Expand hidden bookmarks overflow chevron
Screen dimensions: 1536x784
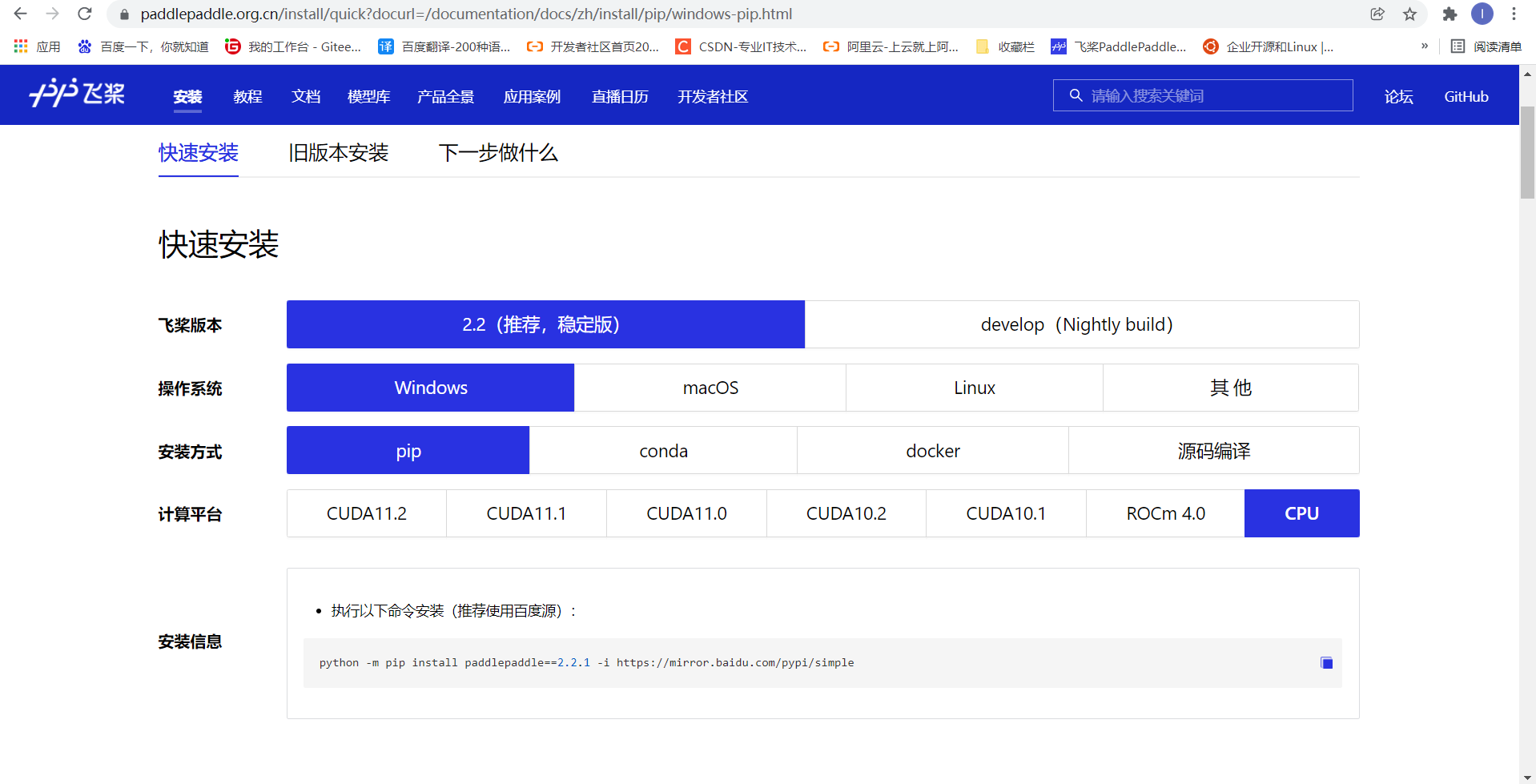click(1425, 46)
